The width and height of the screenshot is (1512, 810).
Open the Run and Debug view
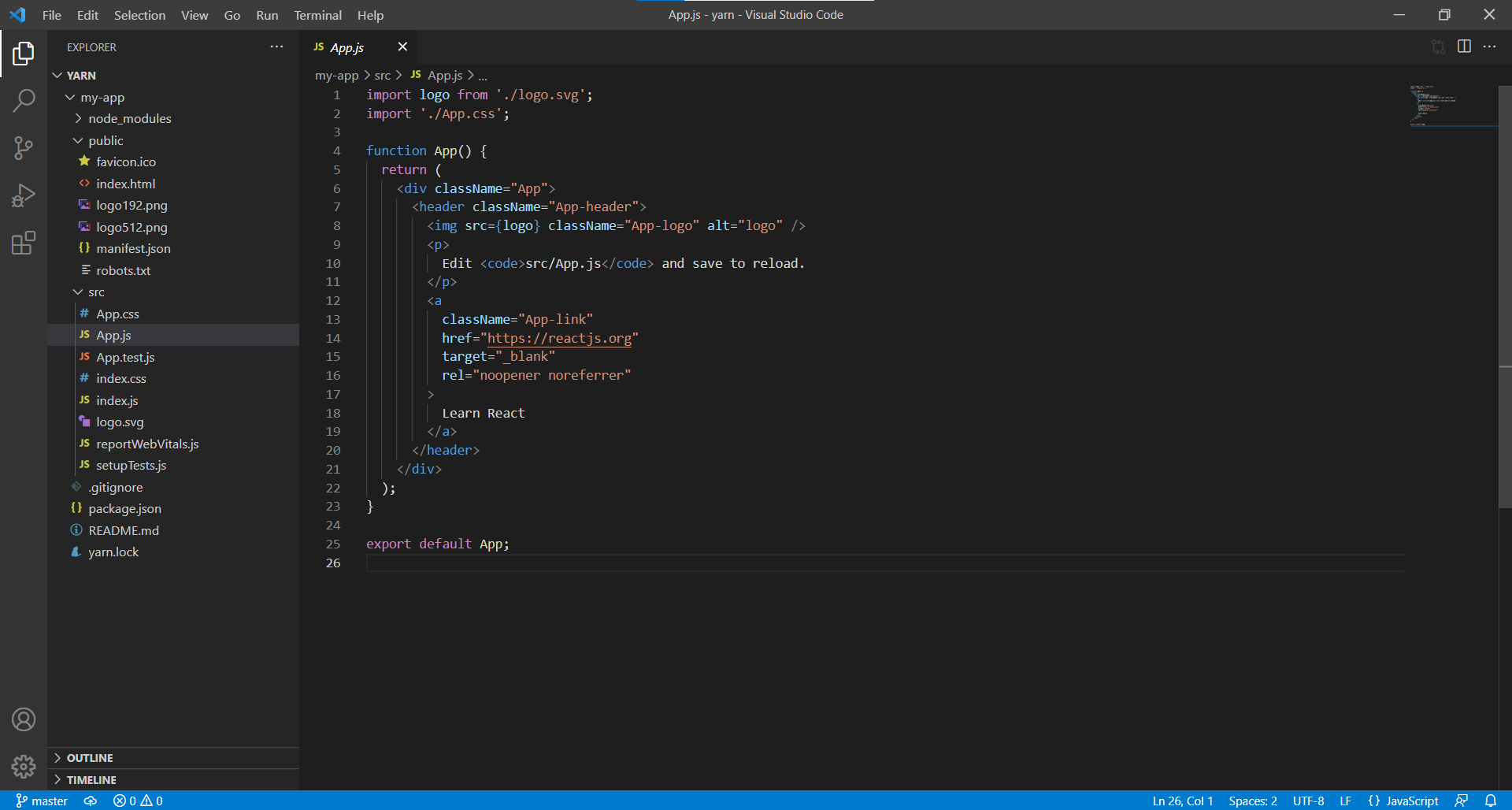pyautogui.click(x=24, y=195)
